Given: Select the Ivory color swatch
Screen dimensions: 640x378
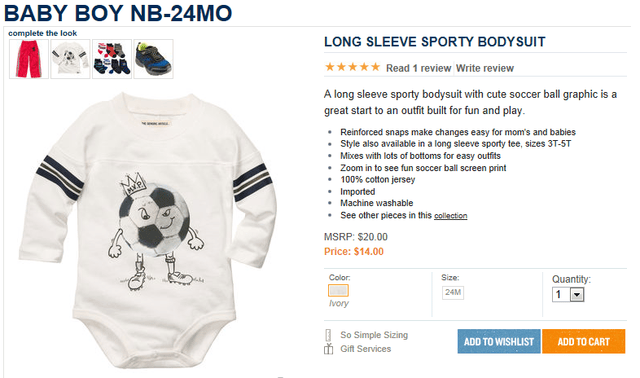Looking at the screenshot, I should tap(338, 291).
